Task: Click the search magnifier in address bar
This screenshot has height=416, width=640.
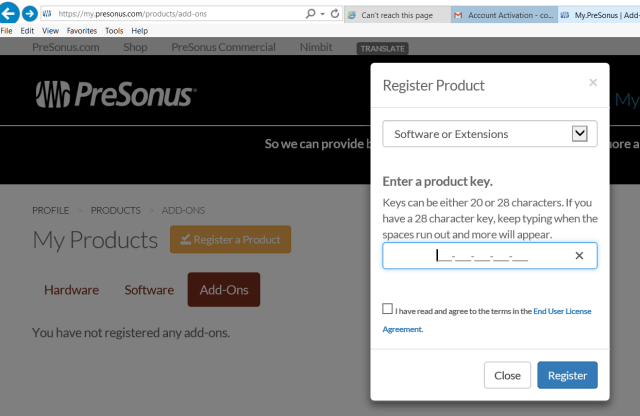Action: point(310,14)
